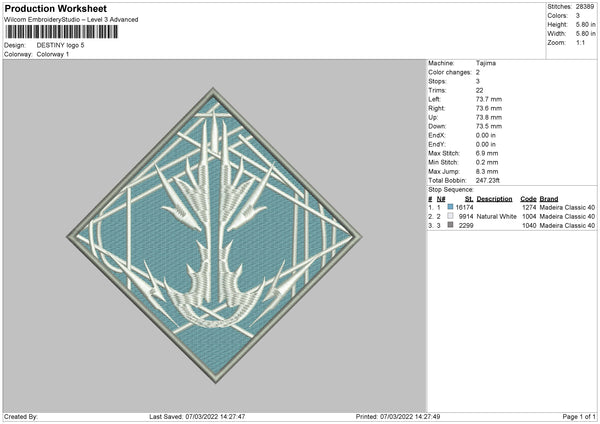Click the 'Stop Sequence:' heading

[451, 190]
